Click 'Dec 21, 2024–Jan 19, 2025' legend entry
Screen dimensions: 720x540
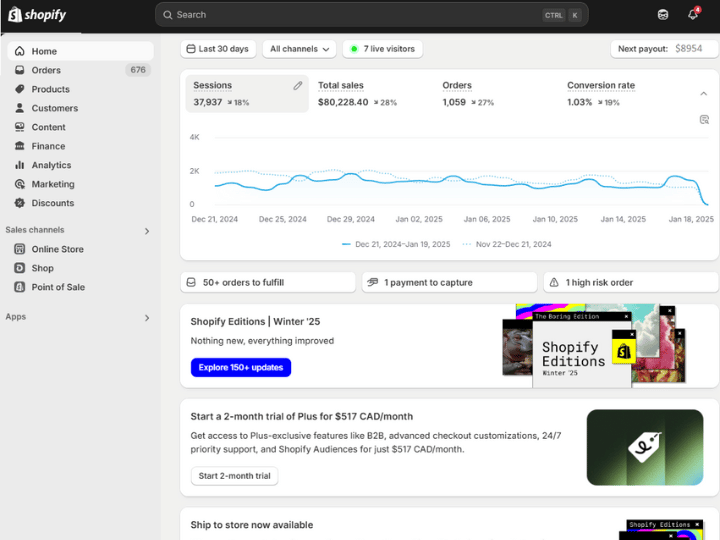point(396,244)
